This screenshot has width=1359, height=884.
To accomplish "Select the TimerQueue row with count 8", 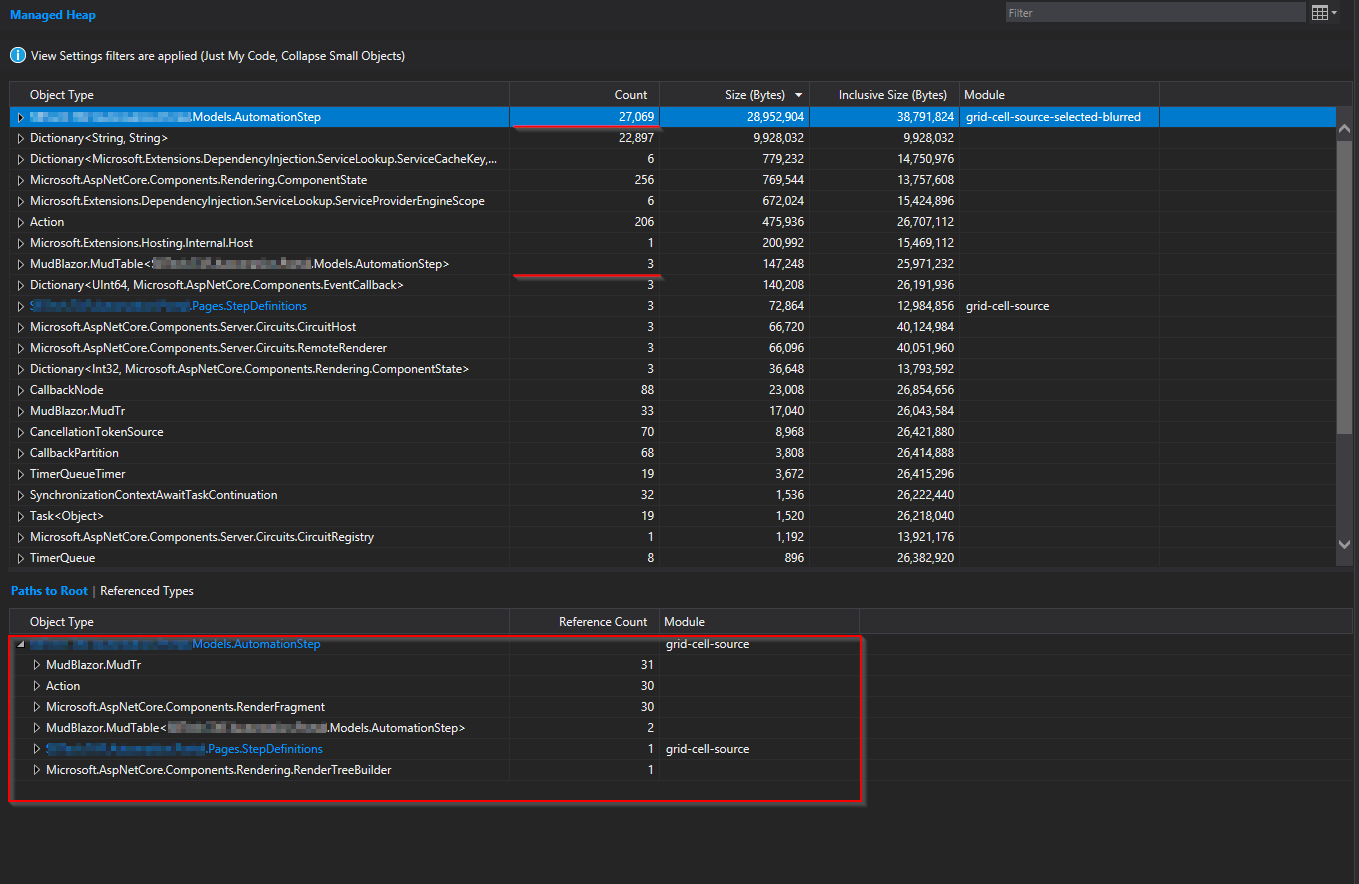I will pos(673,558).
